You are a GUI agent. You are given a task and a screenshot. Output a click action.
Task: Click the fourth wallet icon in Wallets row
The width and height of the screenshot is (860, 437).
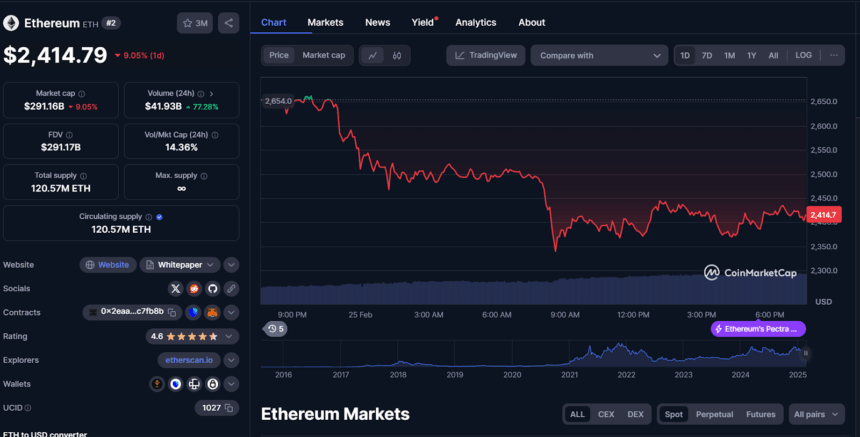tap(213, 384)
